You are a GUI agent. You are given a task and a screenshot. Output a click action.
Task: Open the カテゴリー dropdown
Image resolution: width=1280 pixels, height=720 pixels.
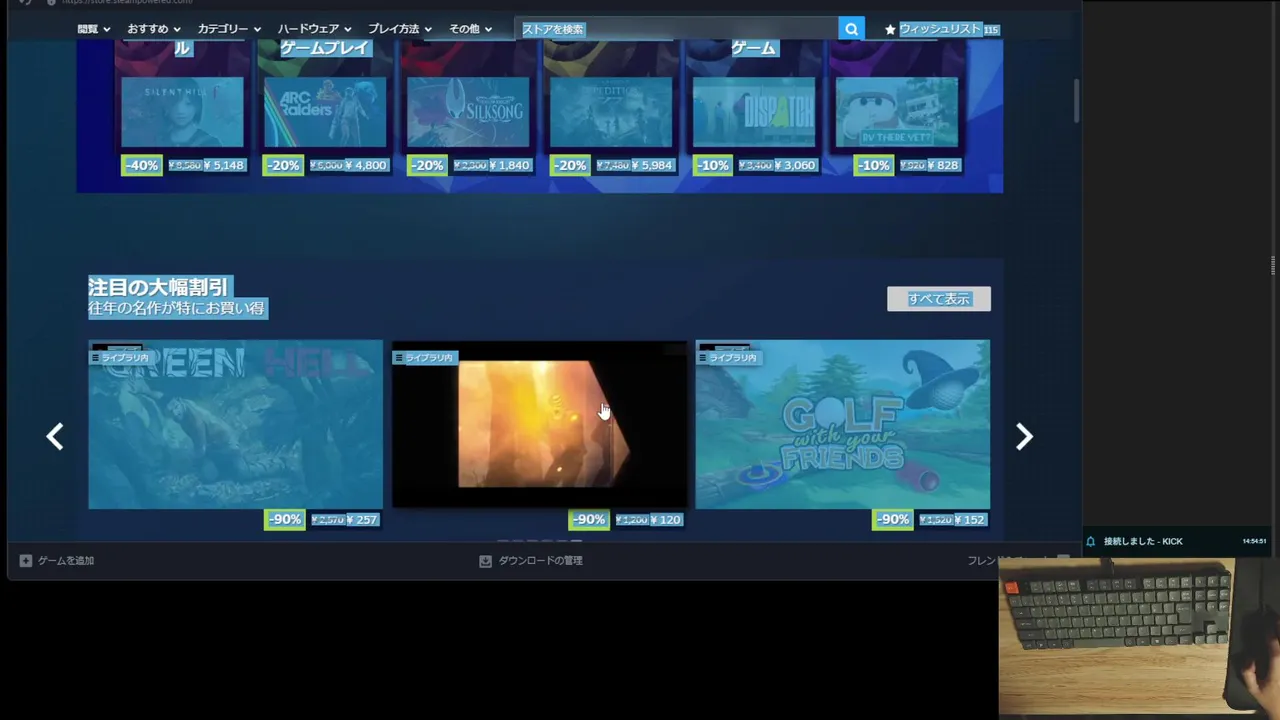[229, 29]
